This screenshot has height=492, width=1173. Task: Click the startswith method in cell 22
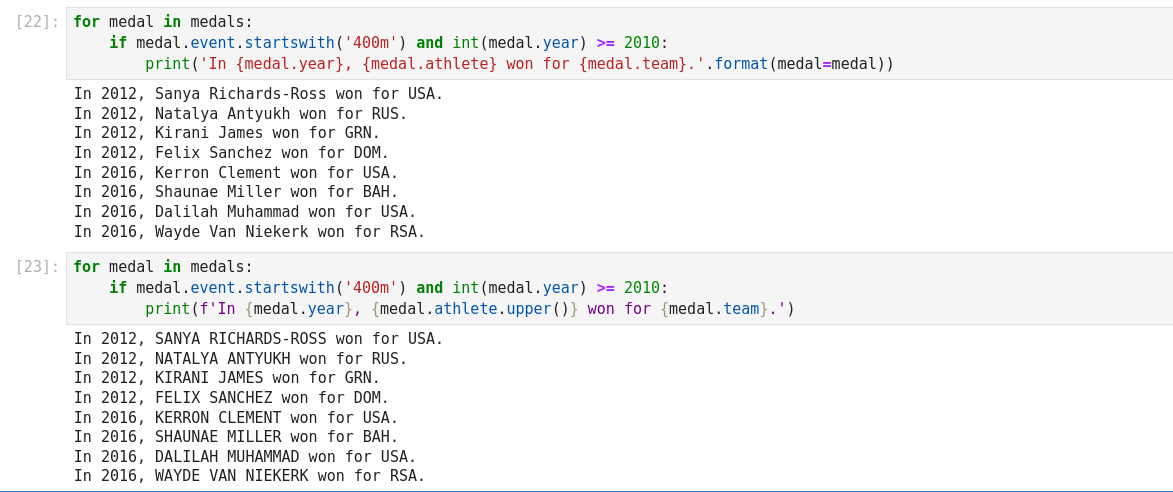pyautogui.click(x=289, y=43)
